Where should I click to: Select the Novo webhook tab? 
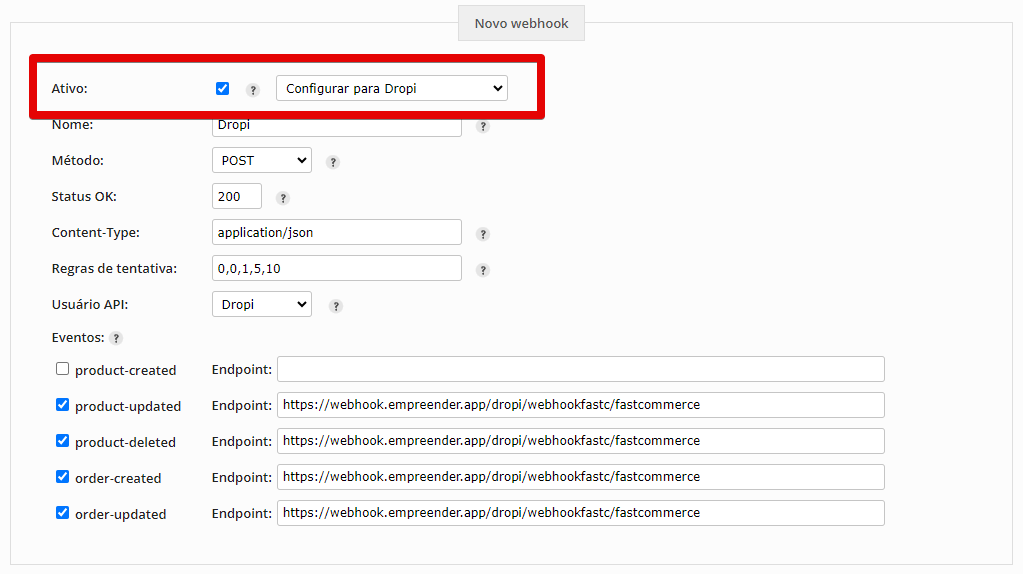pos(521,23)
